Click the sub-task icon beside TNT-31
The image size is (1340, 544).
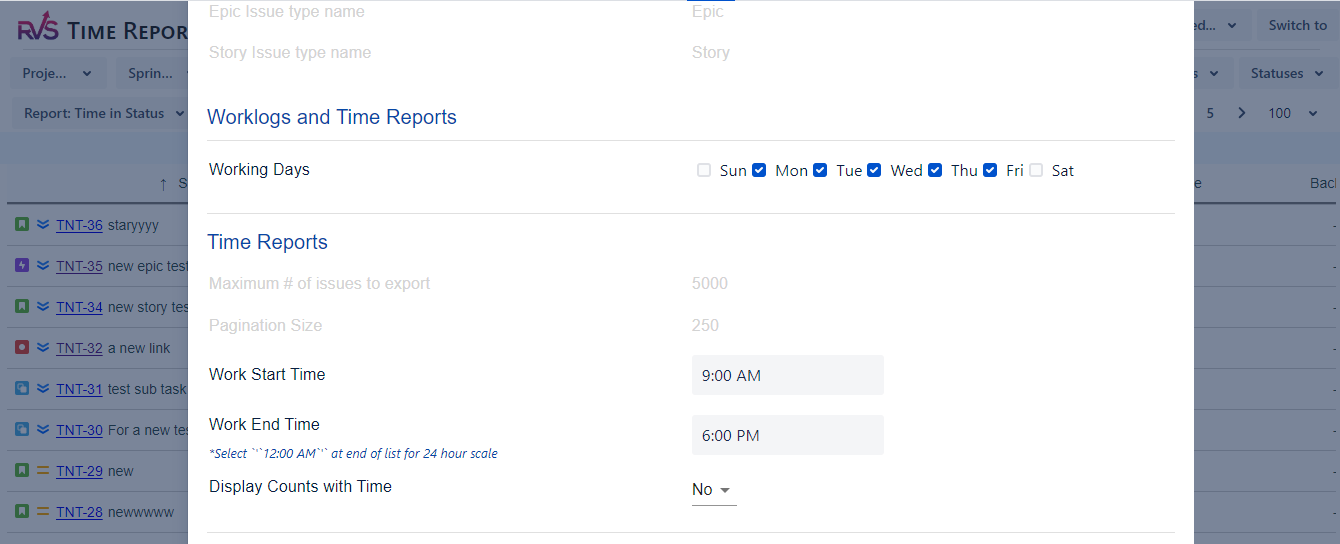pos(22,389)
